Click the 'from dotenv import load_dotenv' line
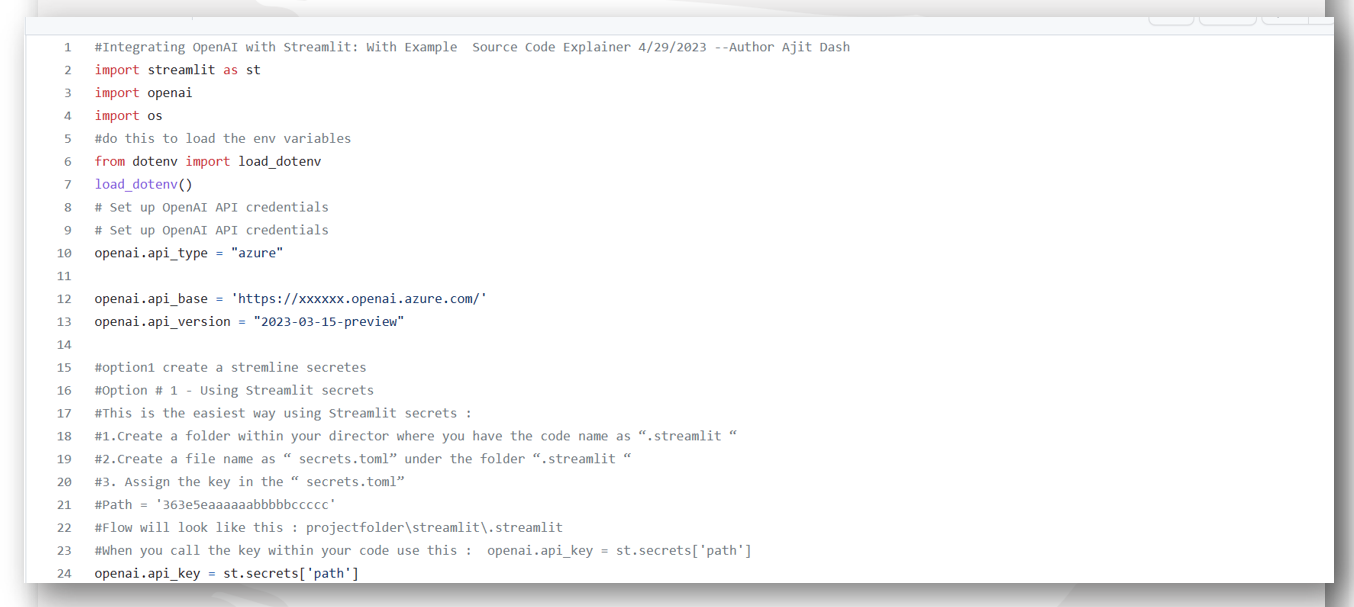This screenshot has width=1354, height=607. [207, 161]
